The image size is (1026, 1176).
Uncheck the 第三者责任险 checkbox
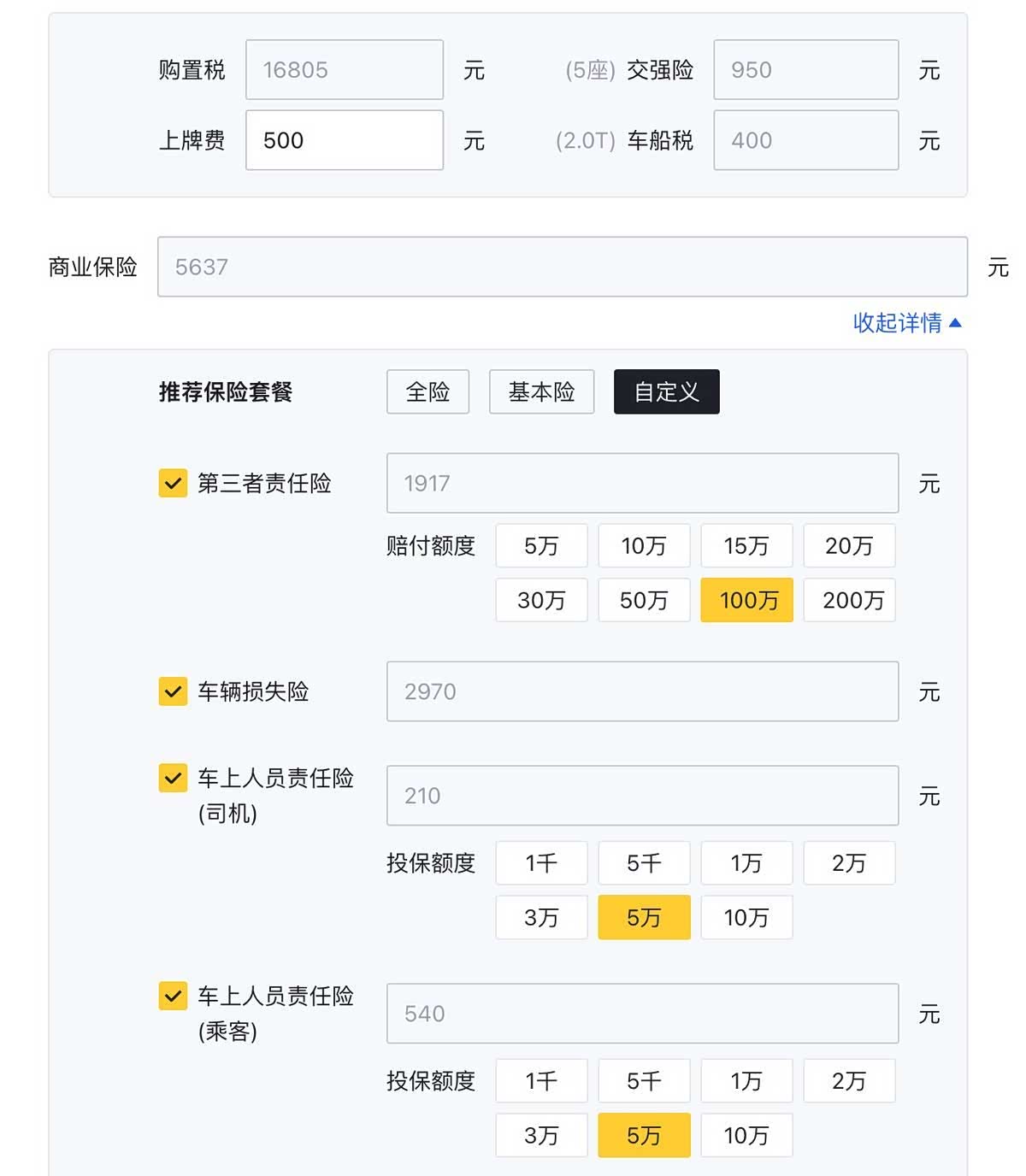click(x=173, y=483)
